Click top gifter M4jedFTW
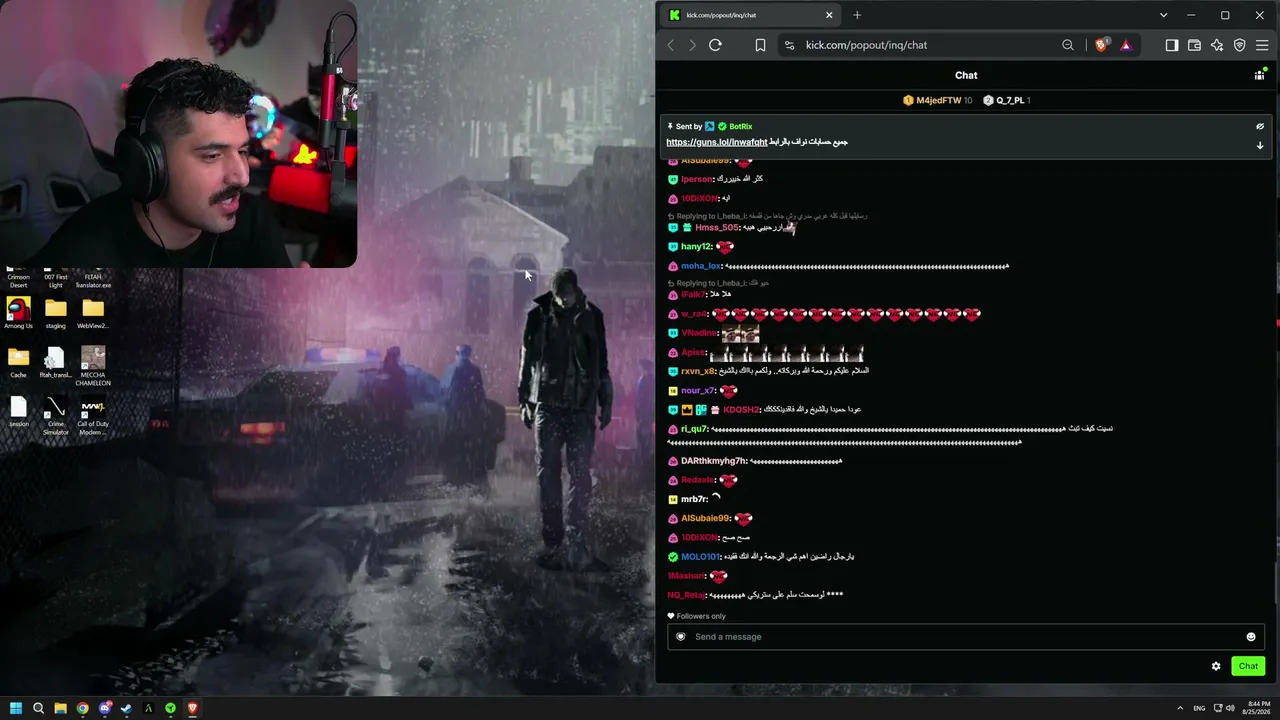Viewport: 1280px width, 720px height. [x=938, y=100]
